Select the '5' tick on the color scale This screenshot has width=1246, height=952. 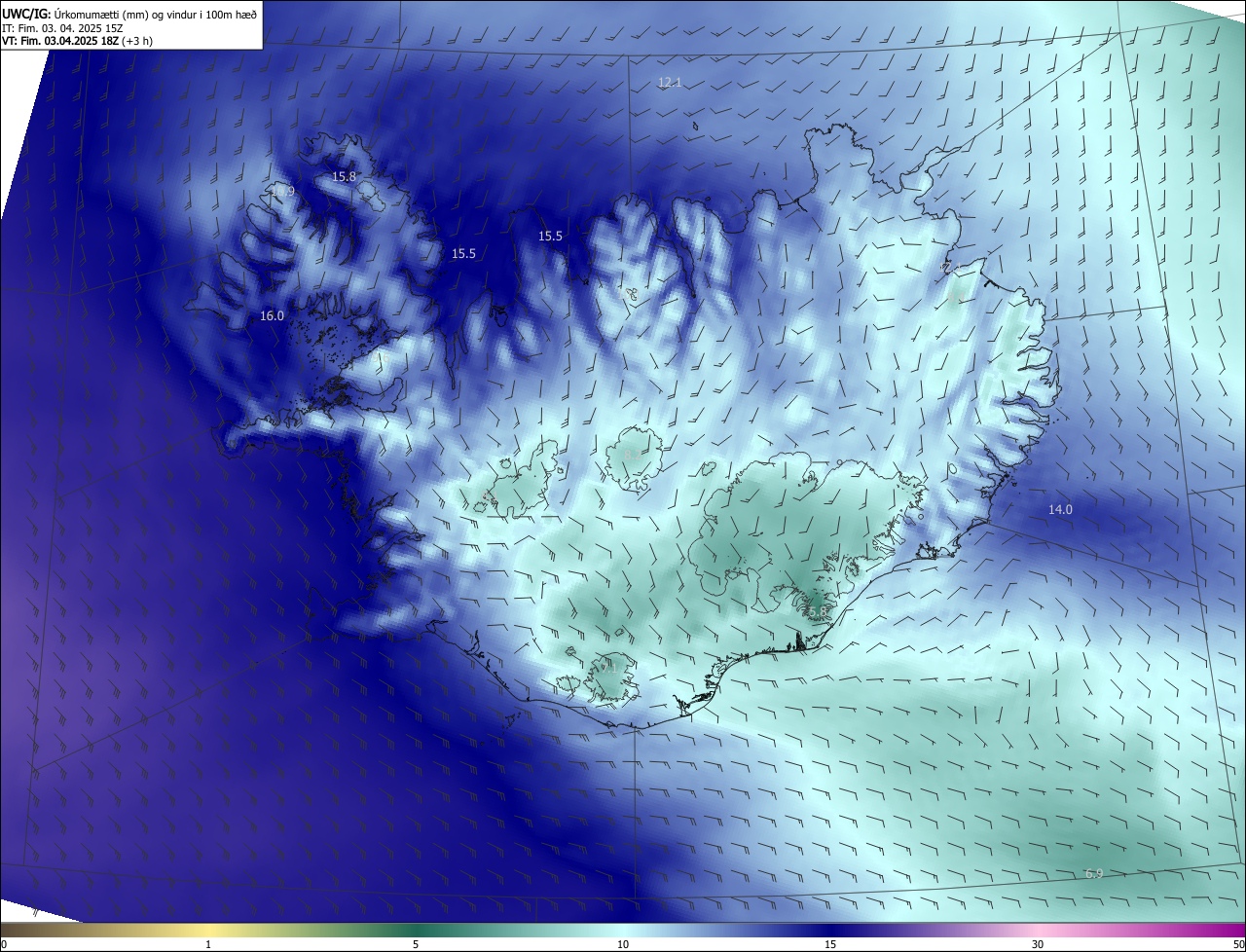tap(416, 944)
